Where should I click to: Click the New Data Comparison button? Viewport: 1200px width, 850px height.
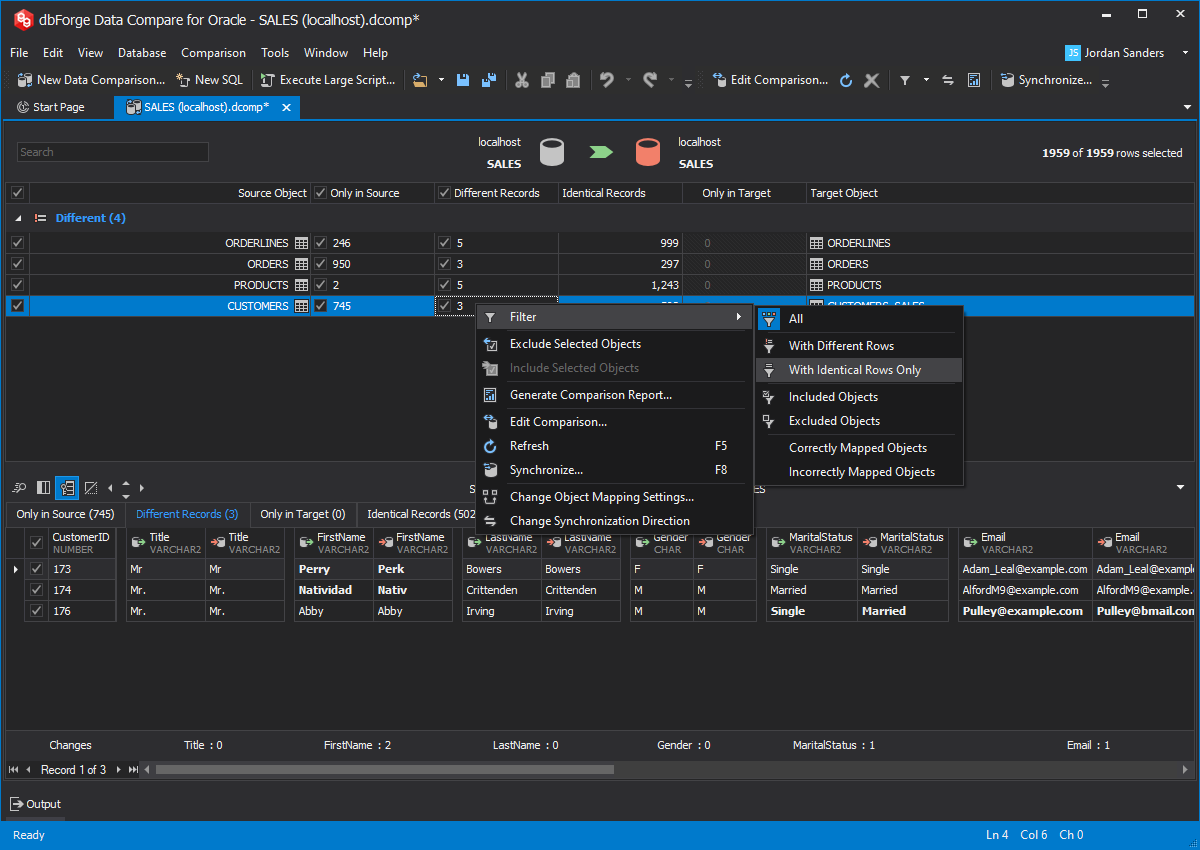pos(91,80)
